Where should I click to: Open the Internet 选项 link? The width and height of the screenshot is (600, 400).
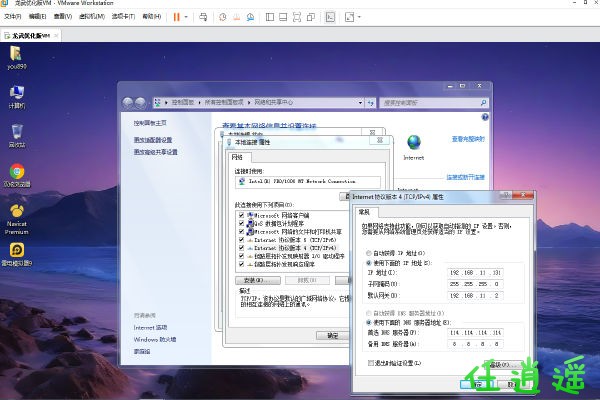tap(150, 328)
